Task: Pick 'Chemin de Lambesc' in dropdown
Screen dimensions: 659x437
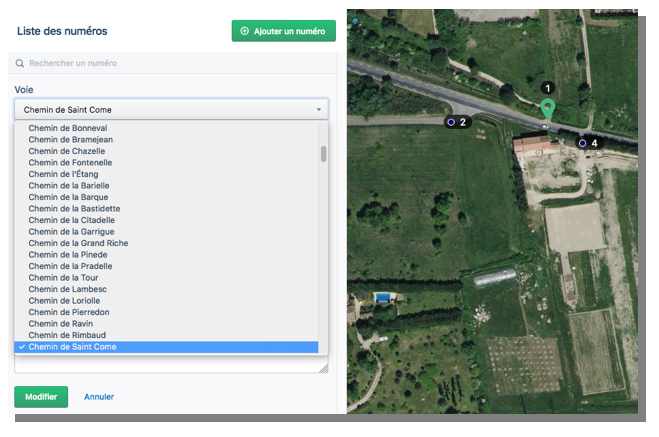Action: [68, 289]
